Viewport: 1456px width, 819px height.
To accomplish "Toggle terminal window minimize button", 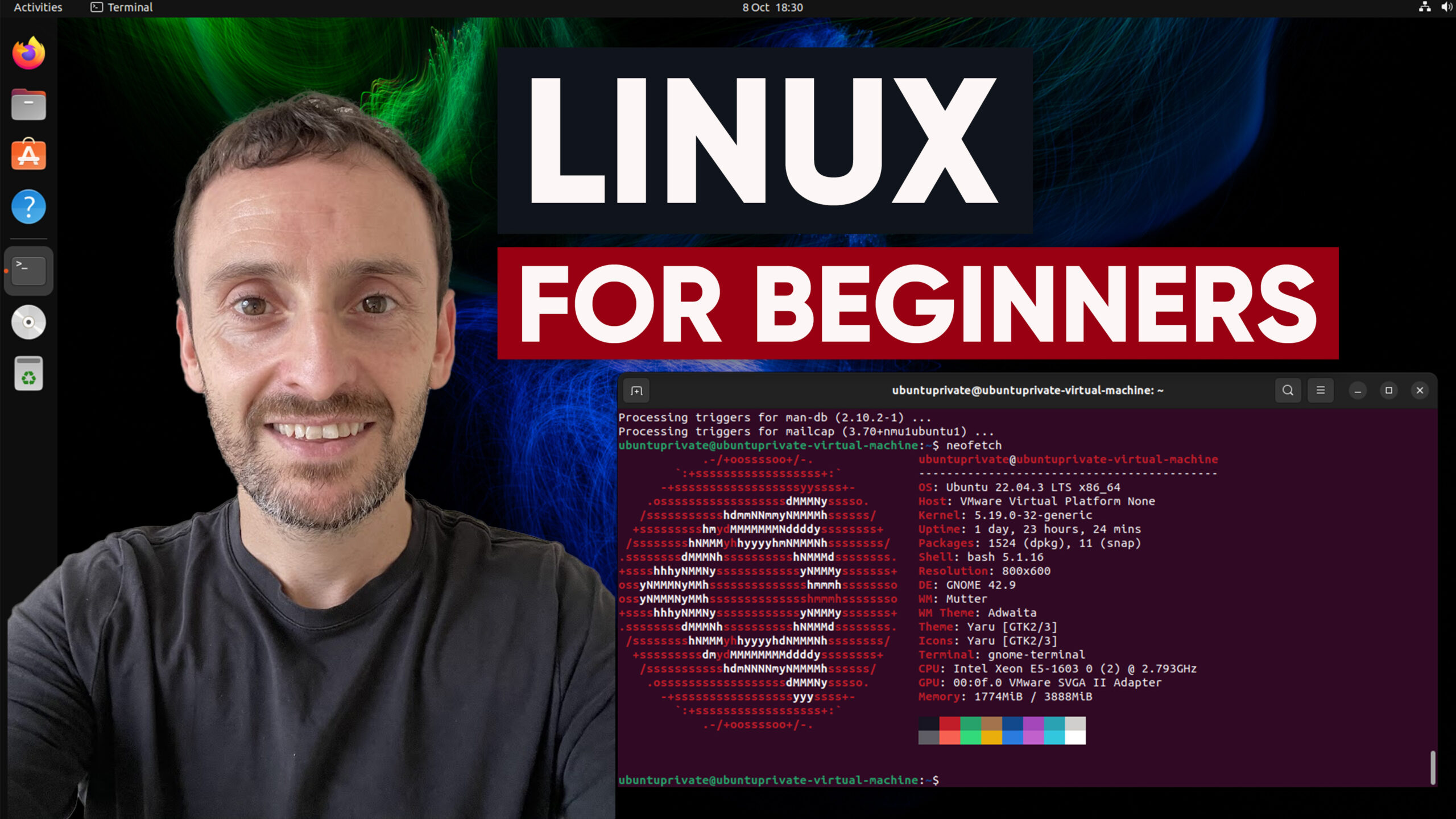I will [x=1357, y=390].
